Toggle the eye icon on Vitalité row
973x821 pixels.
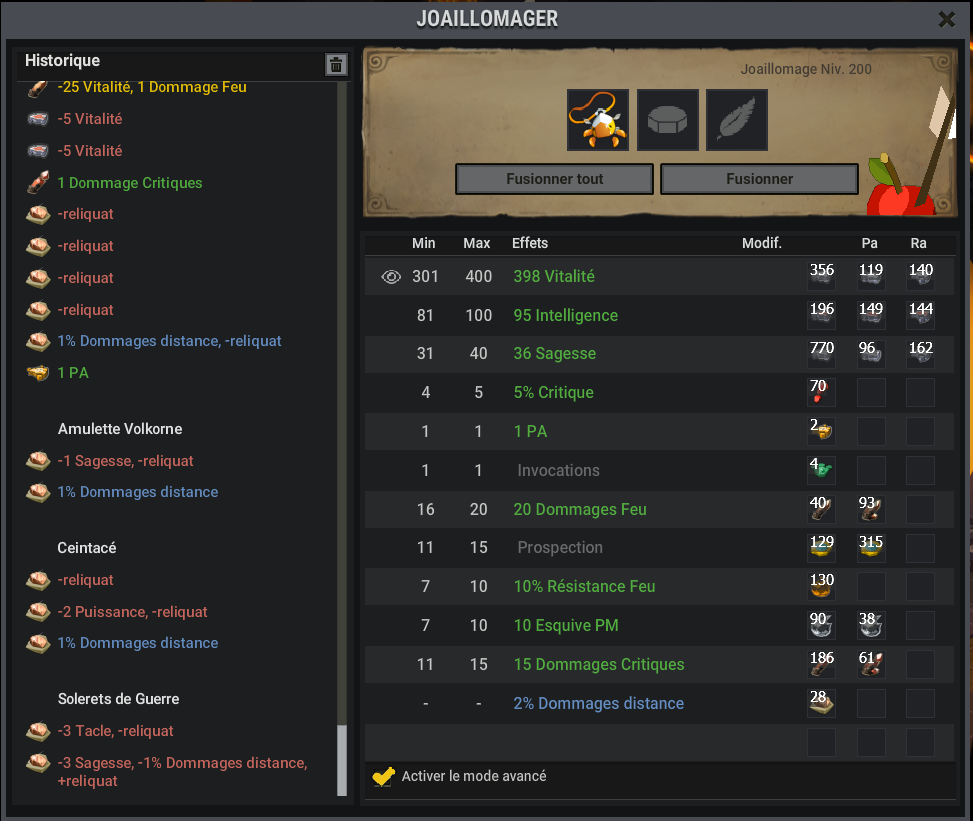click(x=391, y=277)
